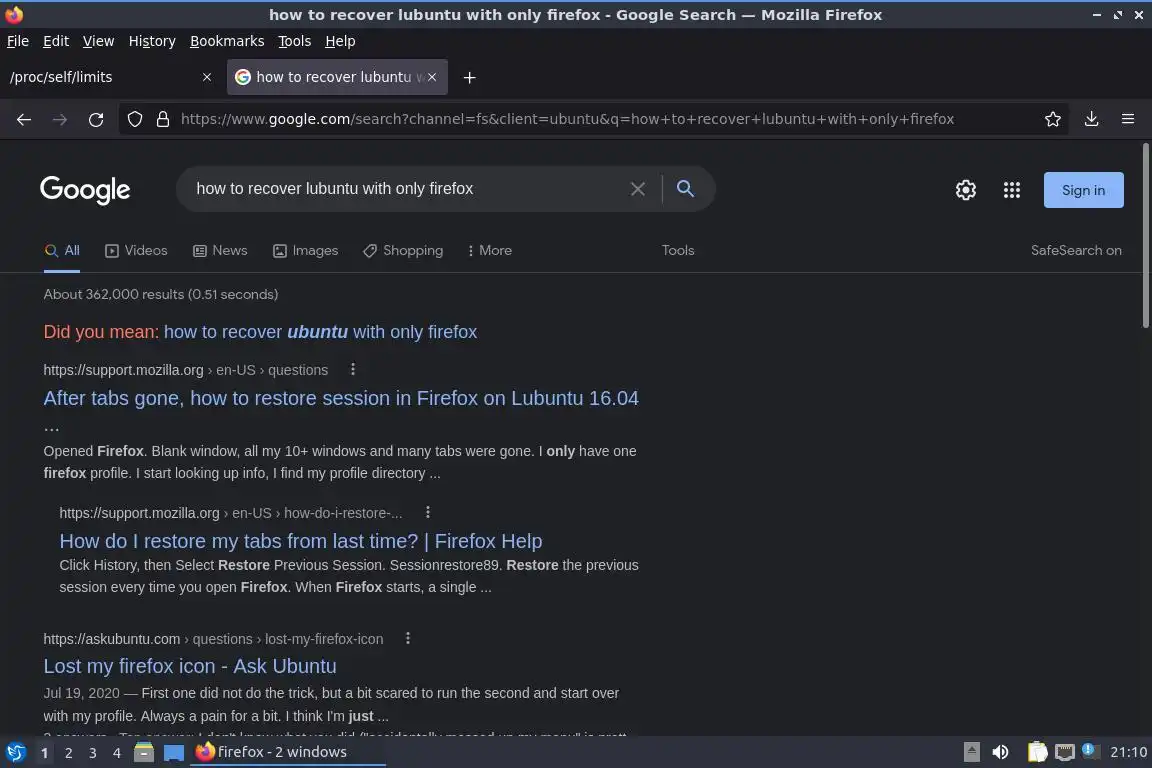Viewport: 1152px width, 768px height.
Task: Clear the Google search box text
Action: [638, 189]
